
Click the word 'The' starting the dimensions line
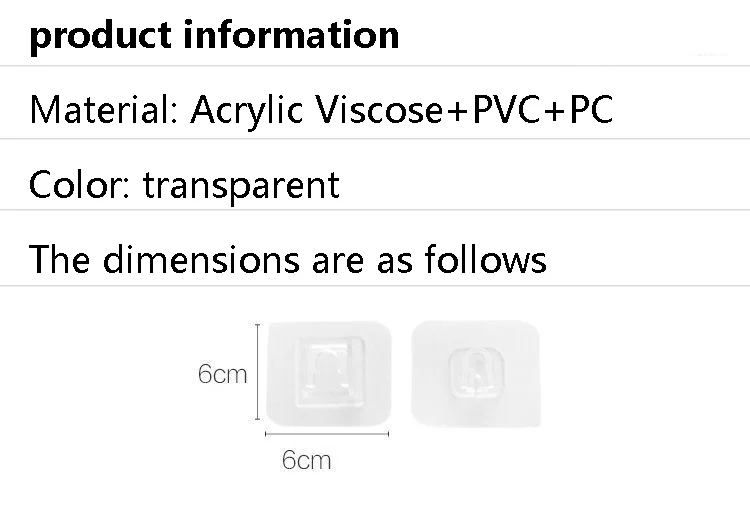pyautogui.click(x=60, y=259)
